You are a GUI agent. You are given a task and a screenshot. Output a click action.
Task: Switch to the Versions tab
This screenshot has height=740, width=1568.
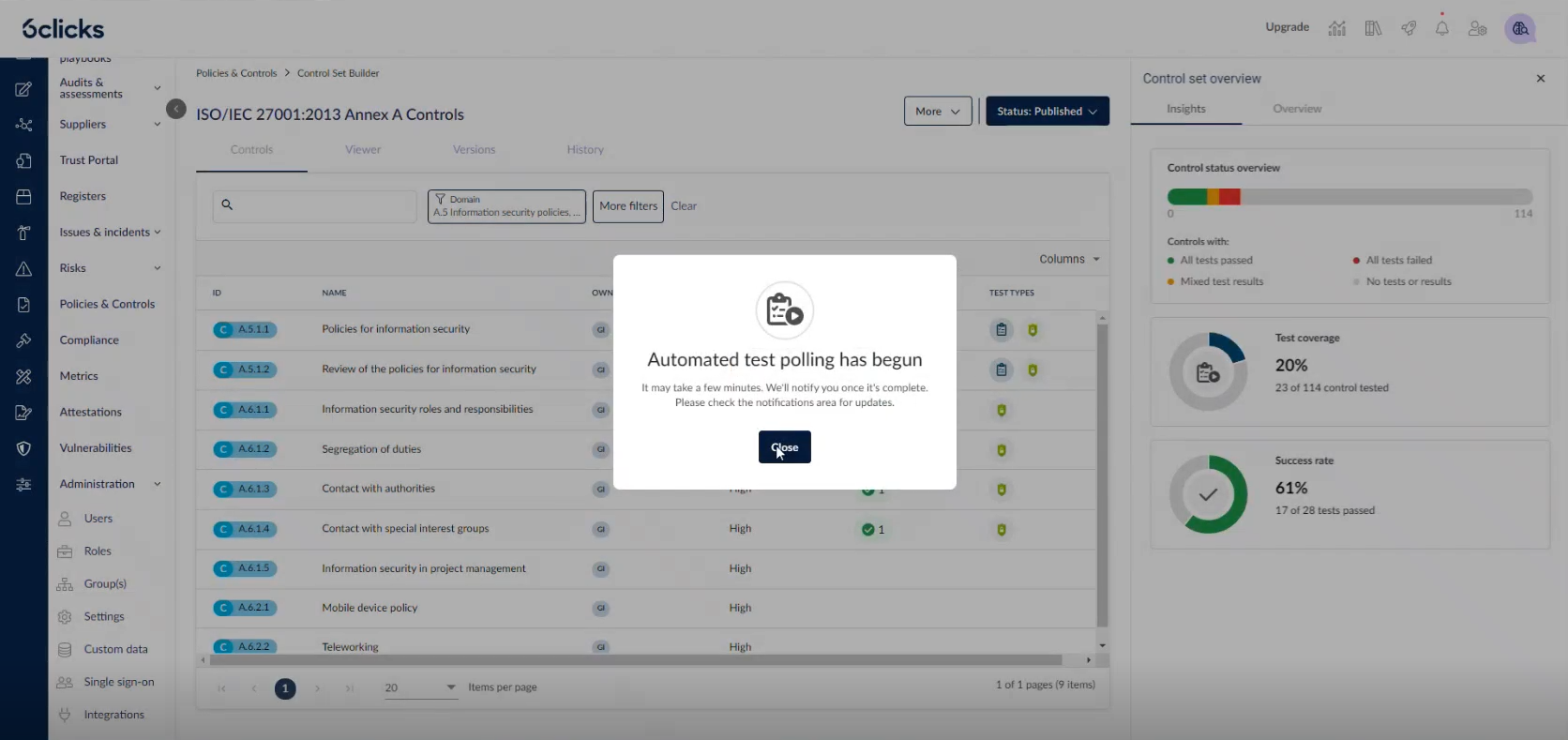[x=474, y=150]
